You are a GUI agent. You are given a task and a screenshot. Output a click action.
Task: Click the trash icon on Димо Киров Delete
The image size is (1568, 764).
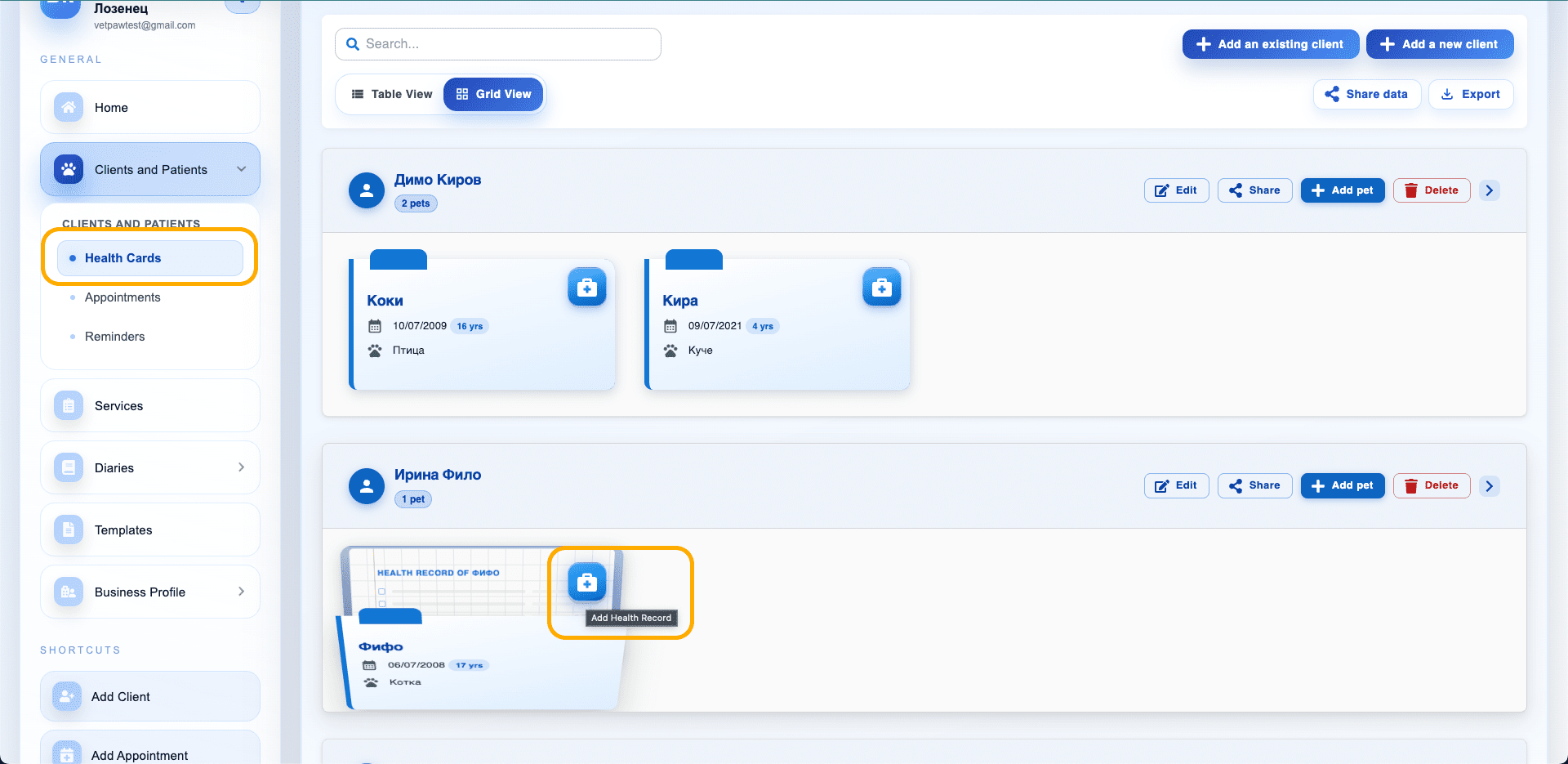click(1410, 190)
